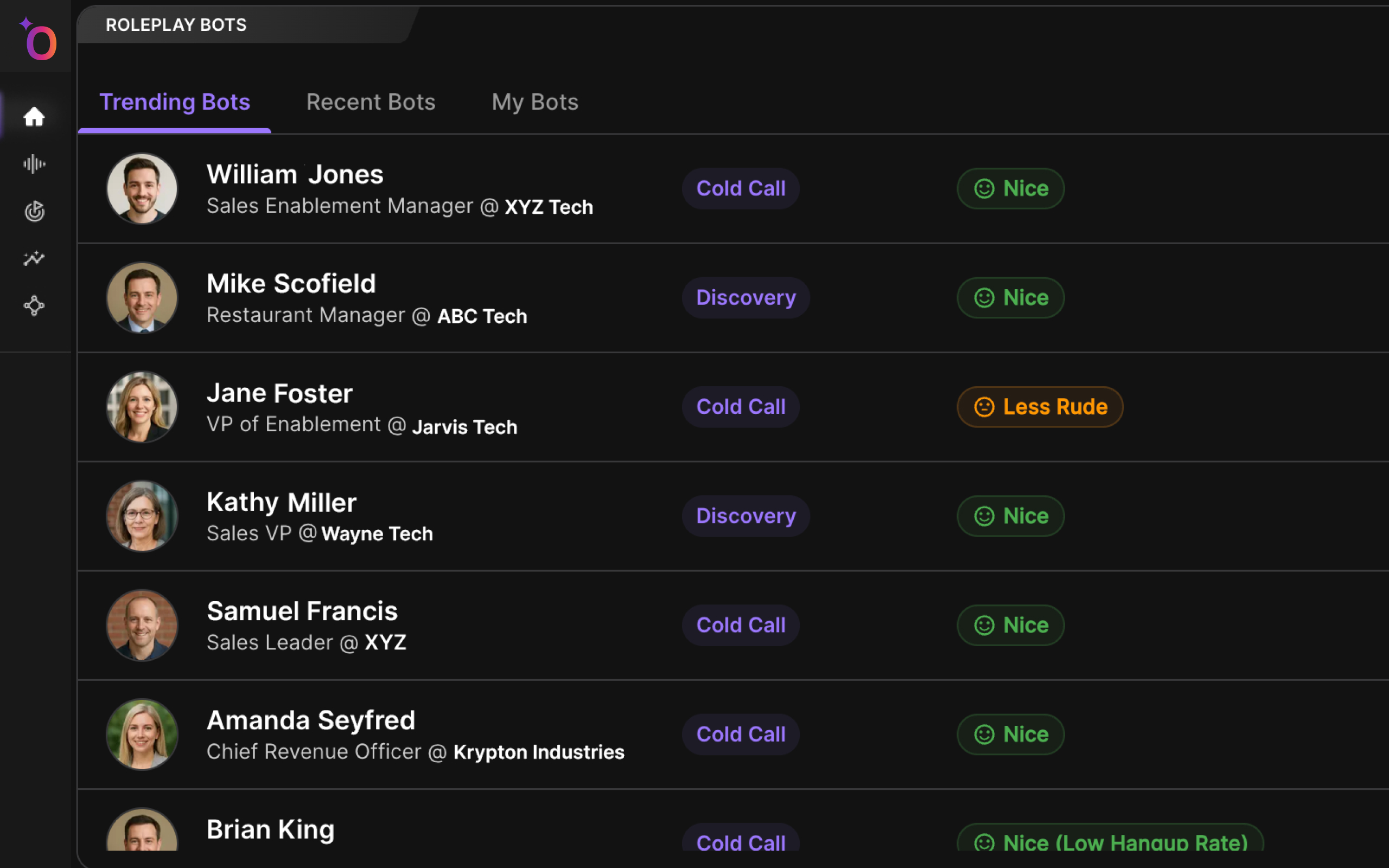Image resolution: width=1389 pixels, height=868 pixels.
Task: Click the ROLEPLAY BOTS header label
Action: click(176, 25)
